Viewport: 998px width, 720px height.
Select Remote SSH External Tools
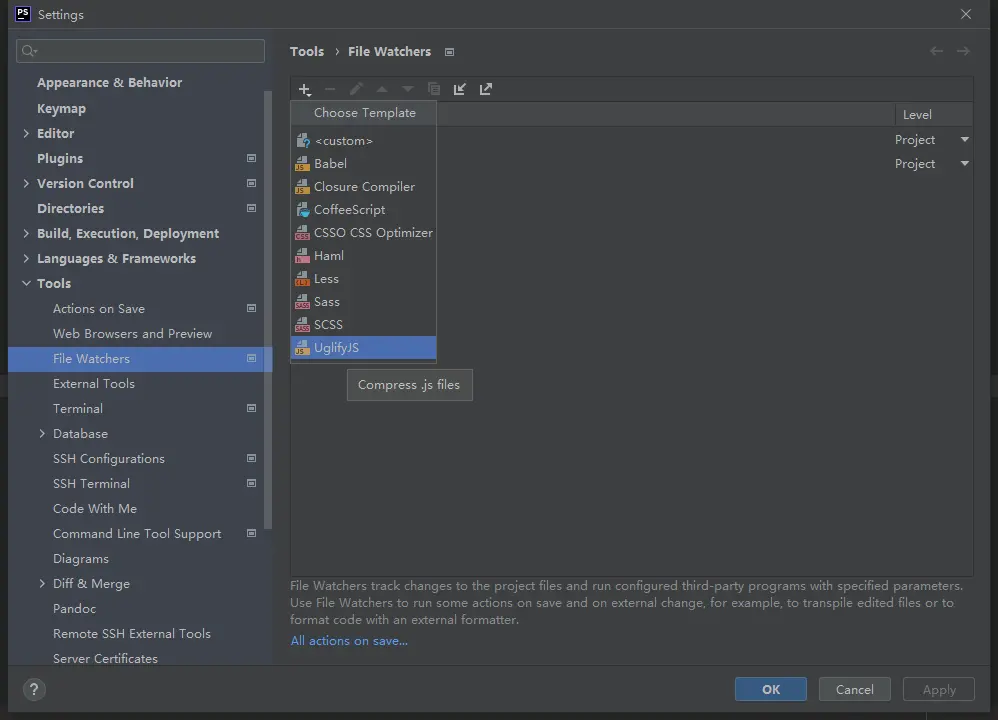point(132,634)
